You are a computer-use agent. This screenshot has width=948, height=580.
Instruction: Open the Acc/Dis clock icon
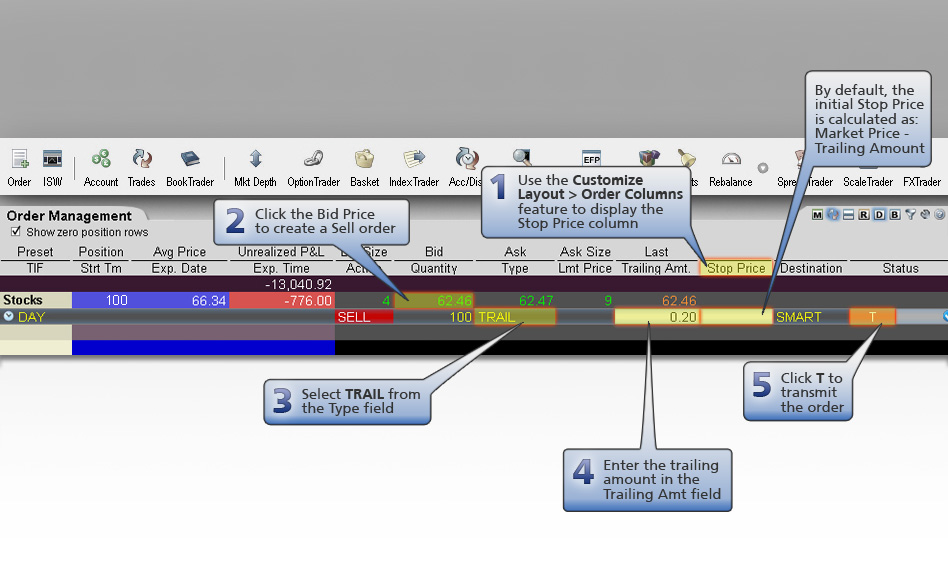tap(466, 158)
